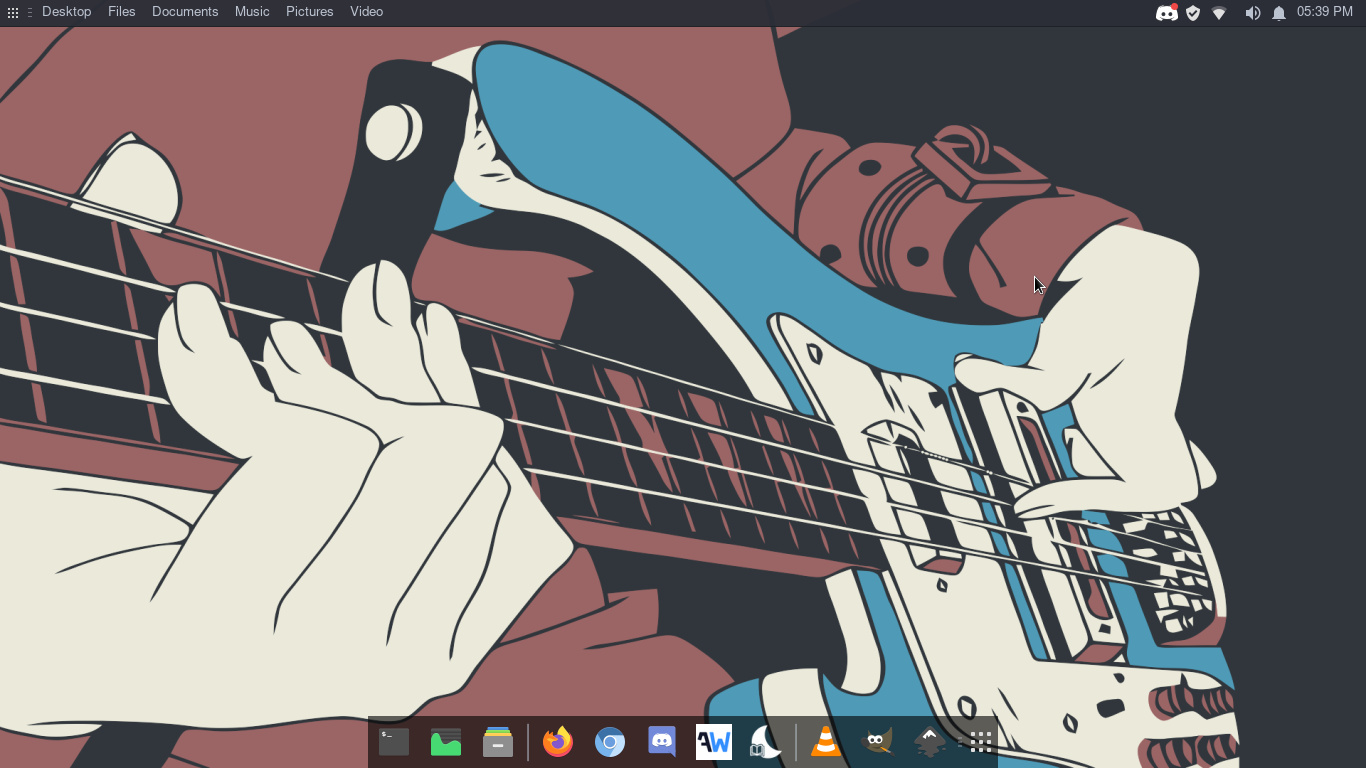Screen dimensions: 1366x768
Task: Open Discord from the dock
Action: click(x=662, y=742)
